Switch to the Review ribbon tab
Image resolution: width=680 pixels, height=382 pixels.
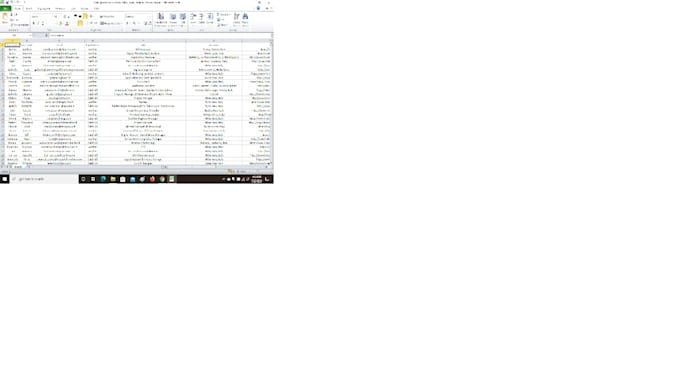[x=84, y=9]
